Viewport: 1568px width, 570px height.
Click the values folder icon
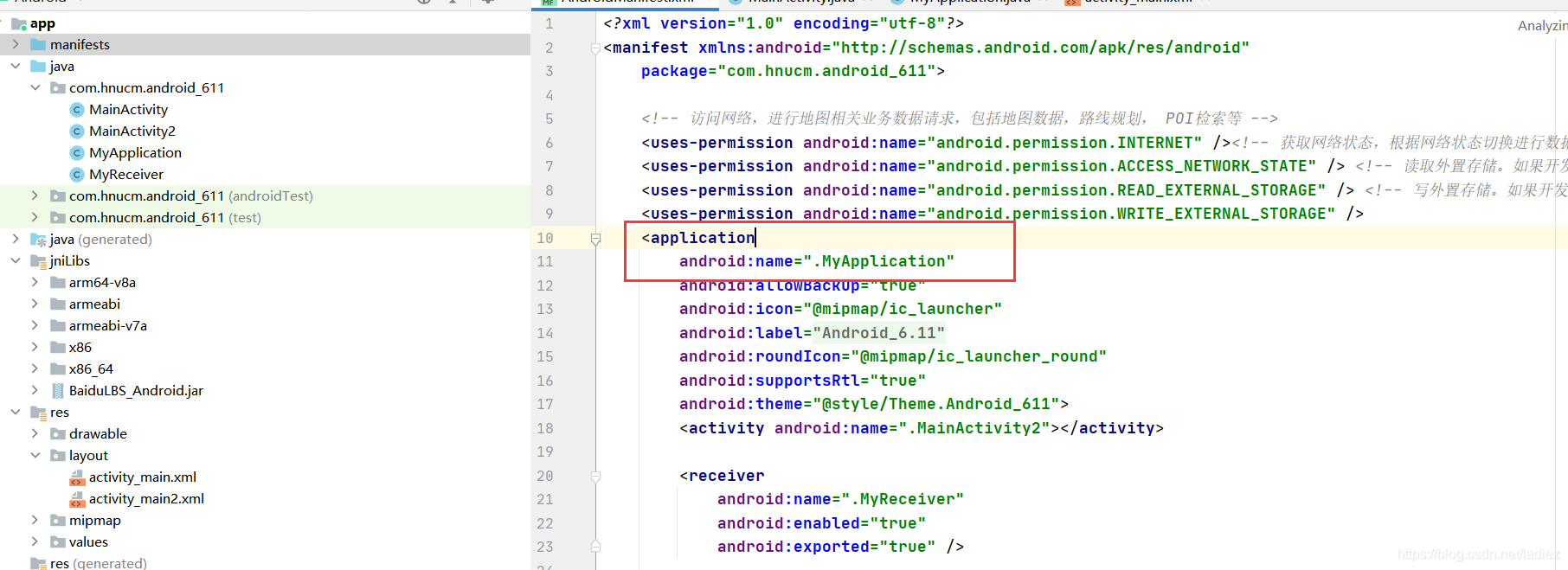58,541
